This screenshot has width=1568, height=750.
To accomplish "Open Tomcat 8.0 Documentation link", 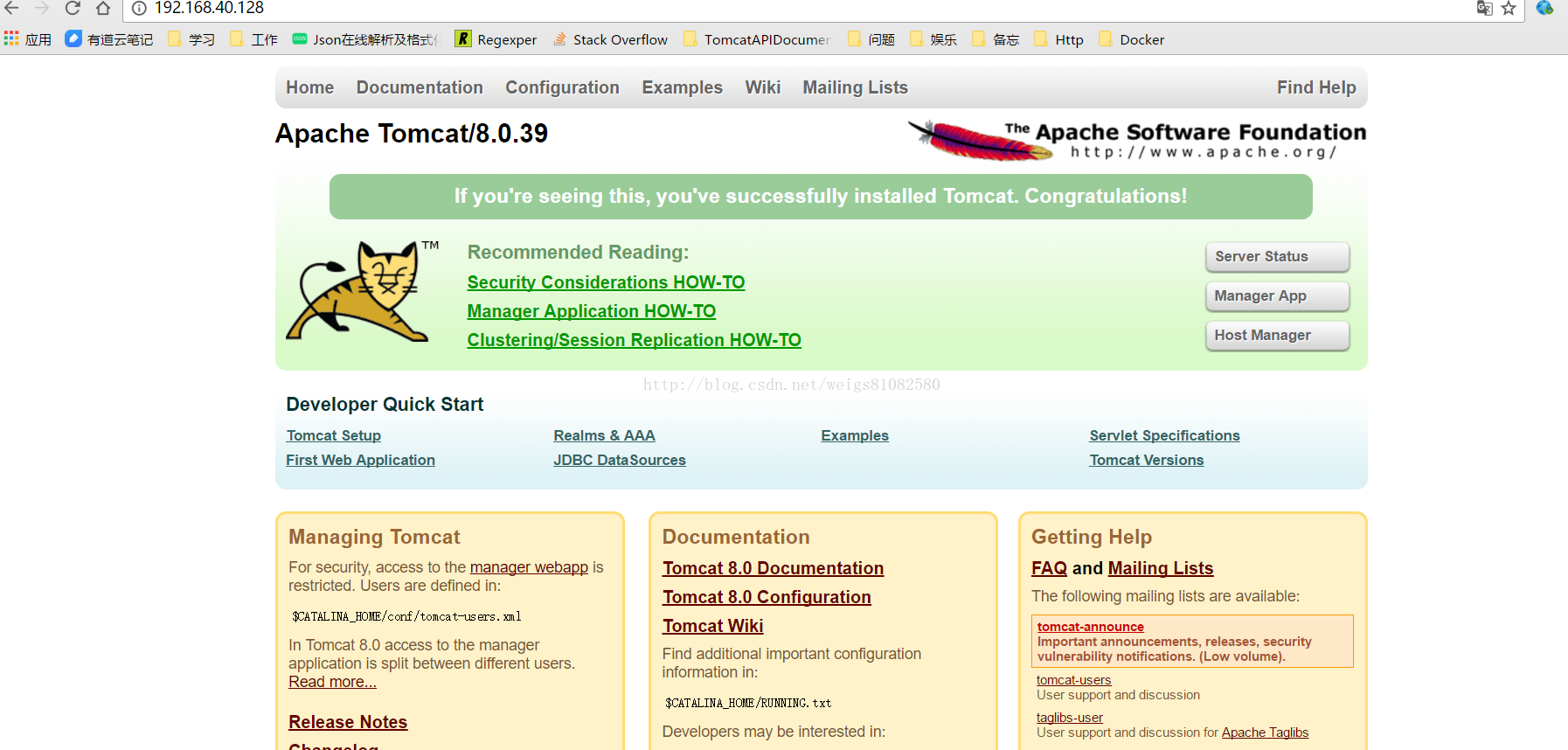I will tap(773, 568).
